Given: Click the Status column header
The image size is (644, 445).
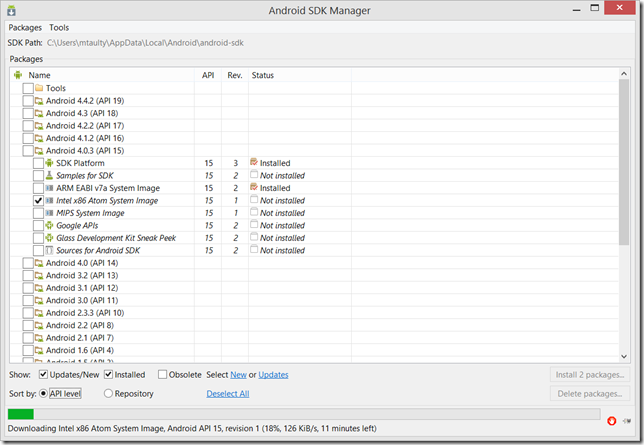Looking at the screenshot, I should tap(300, 75).
